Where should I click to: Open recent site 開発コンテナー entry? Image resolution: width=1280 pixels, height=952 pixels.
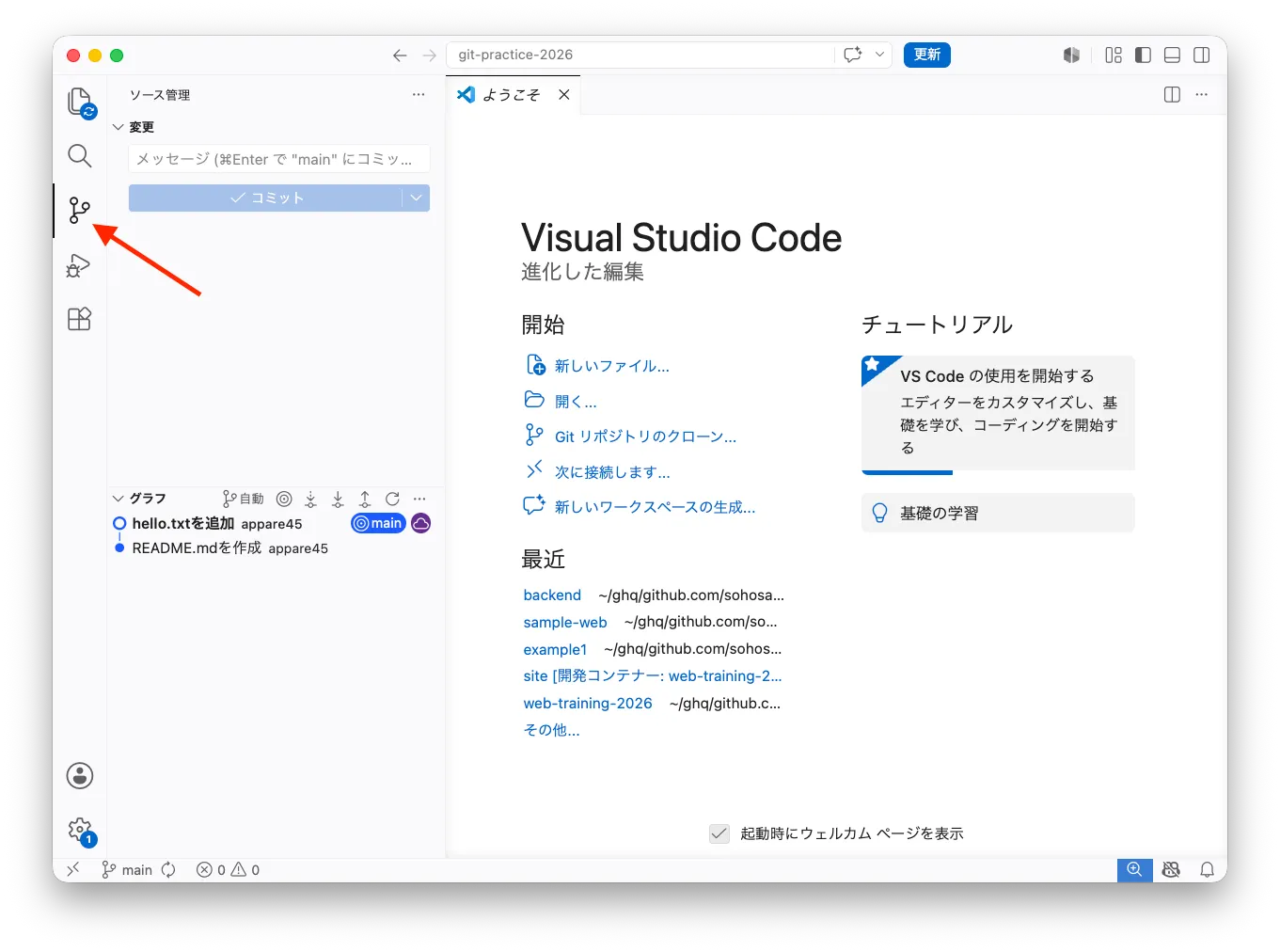point(653,676)
